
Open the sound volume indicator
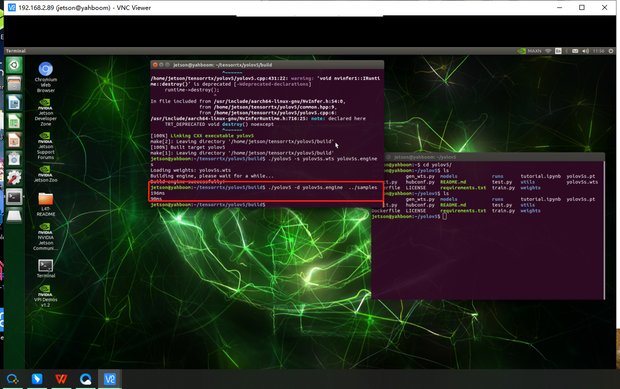click(x=585, y=51)
